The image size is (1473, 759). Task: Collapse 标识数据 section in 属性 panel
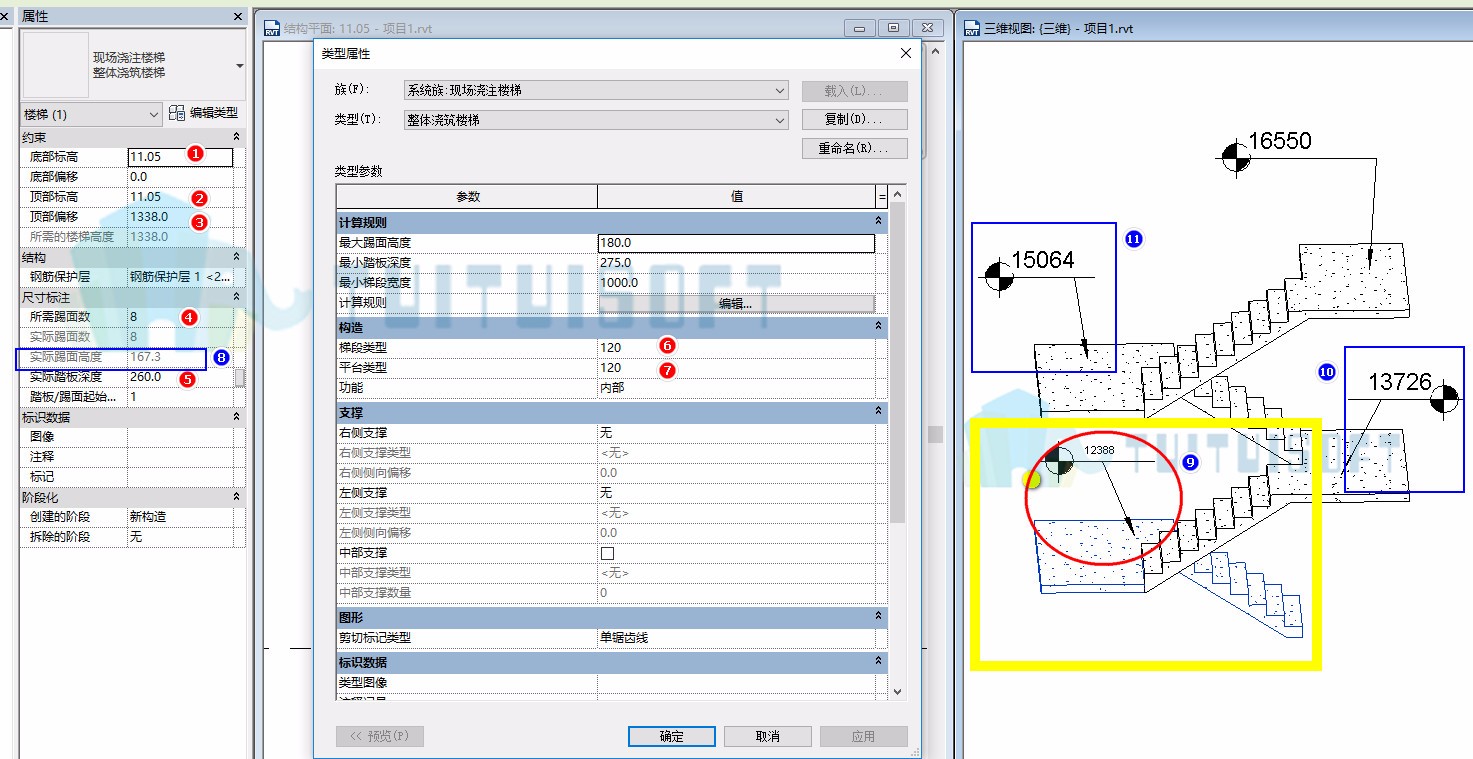click(x=236, y=417)
